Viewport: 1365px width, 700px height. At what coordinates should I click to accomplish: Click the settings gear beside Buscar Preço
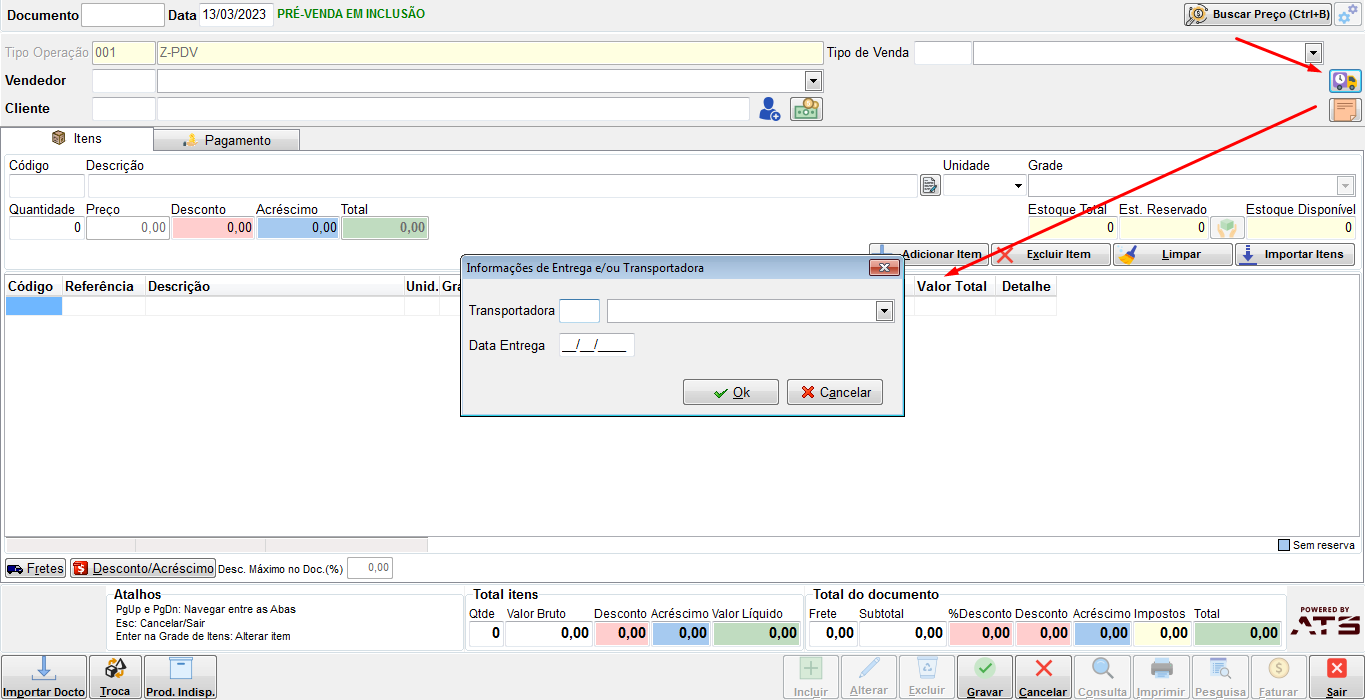click(x=1348, y=14)
